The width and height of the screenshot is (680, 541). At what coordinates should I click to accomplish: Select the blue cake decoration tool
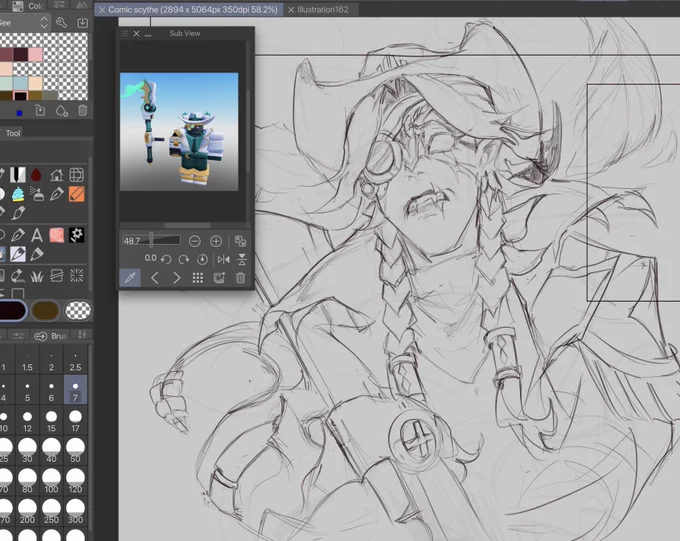18,194
